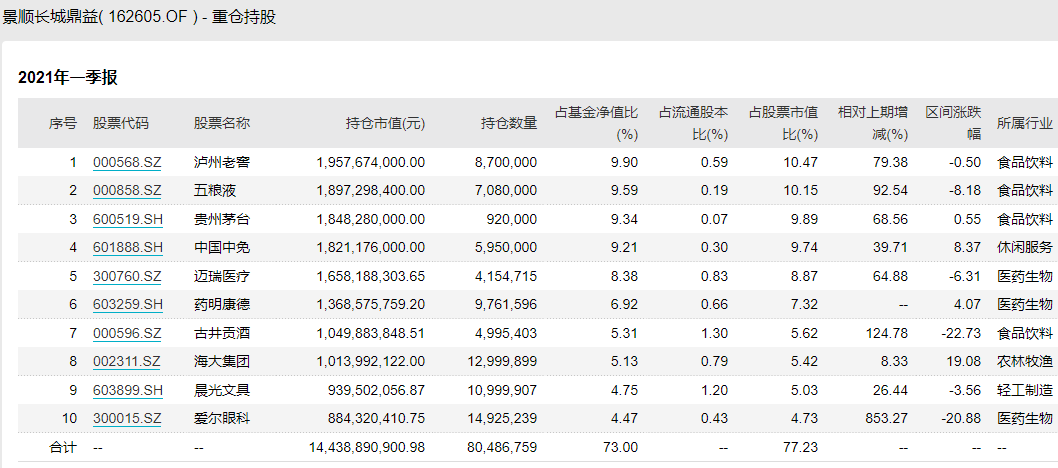Open stock code link 300015.SZ
Screen dimensions: 1058x468
click(127, 418)
